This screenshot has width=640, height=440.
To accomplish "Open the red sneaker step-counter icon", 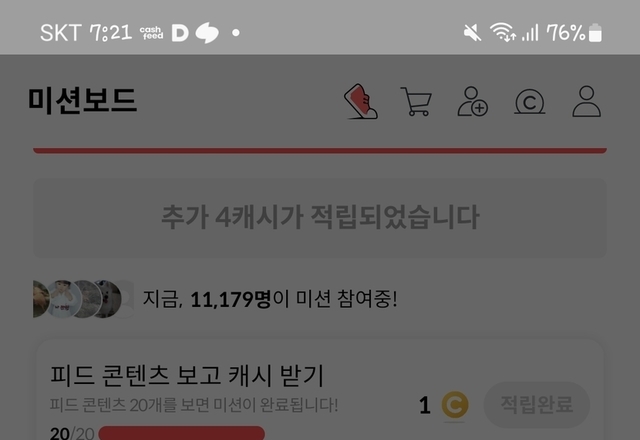I will click(x=361, y=101).
